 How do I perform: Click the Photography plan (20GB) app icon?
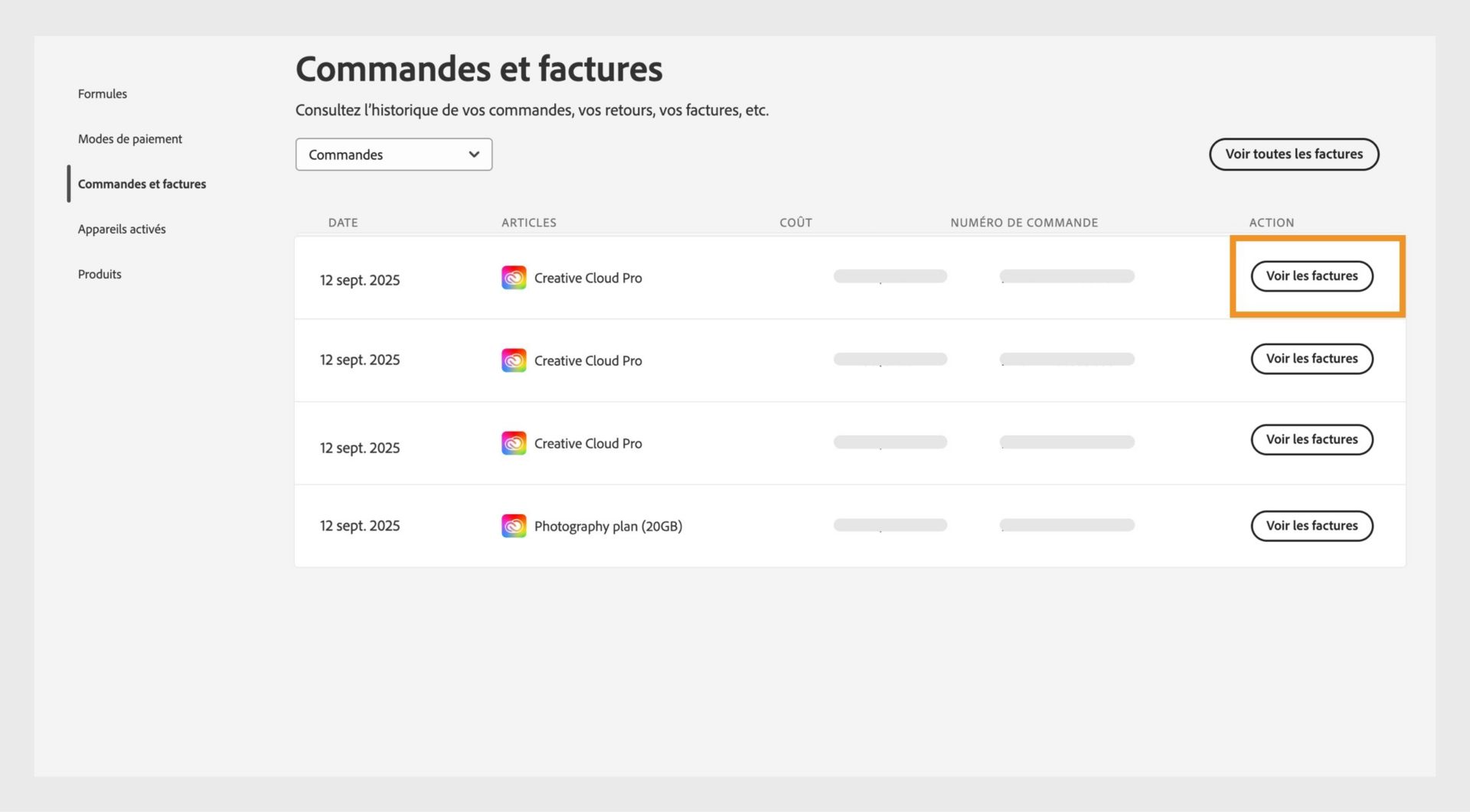pos(514,526)
